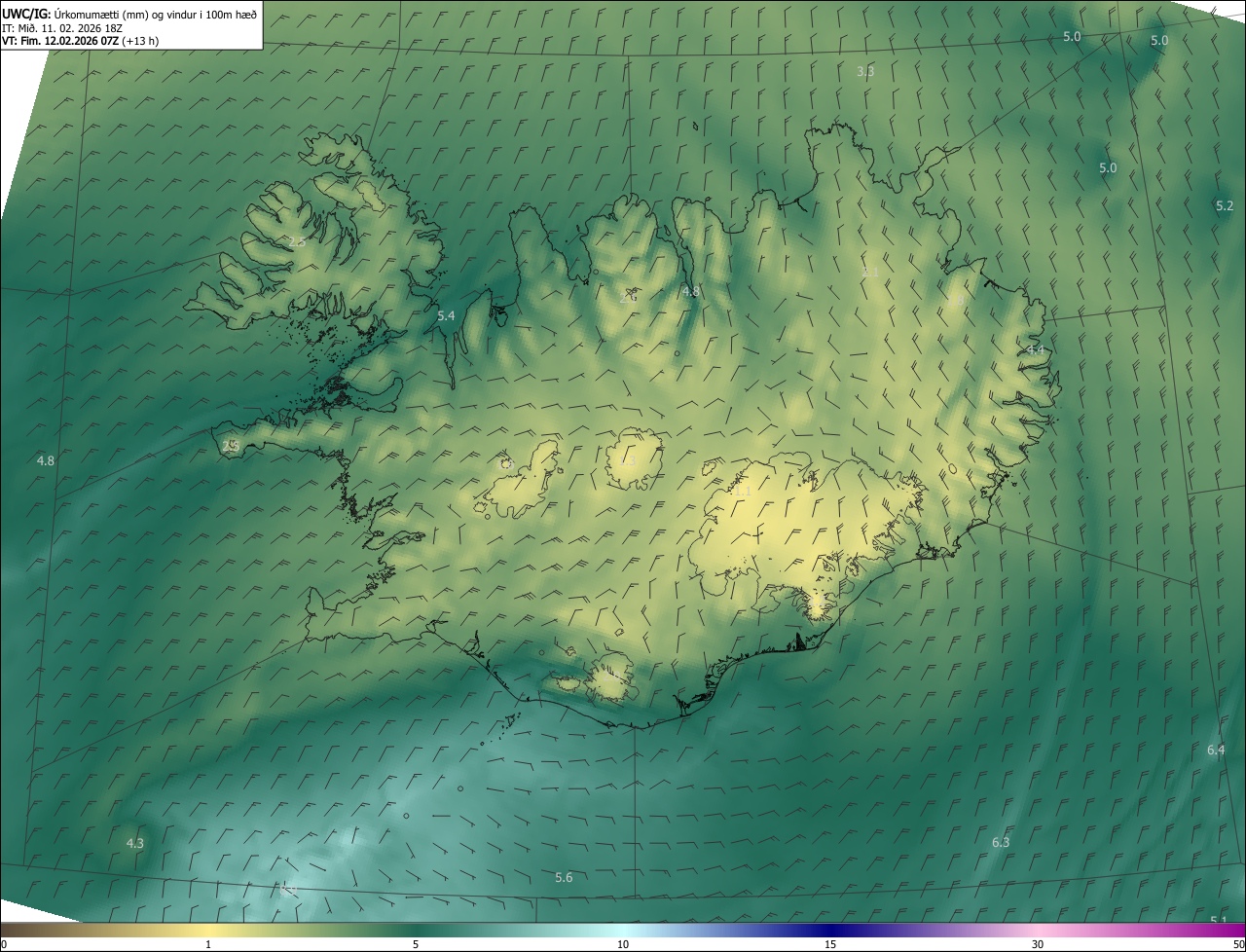Click the color bar at tick '5'
The height and width of the screenshot is (952, 1246).
click(x=416, y=944)
